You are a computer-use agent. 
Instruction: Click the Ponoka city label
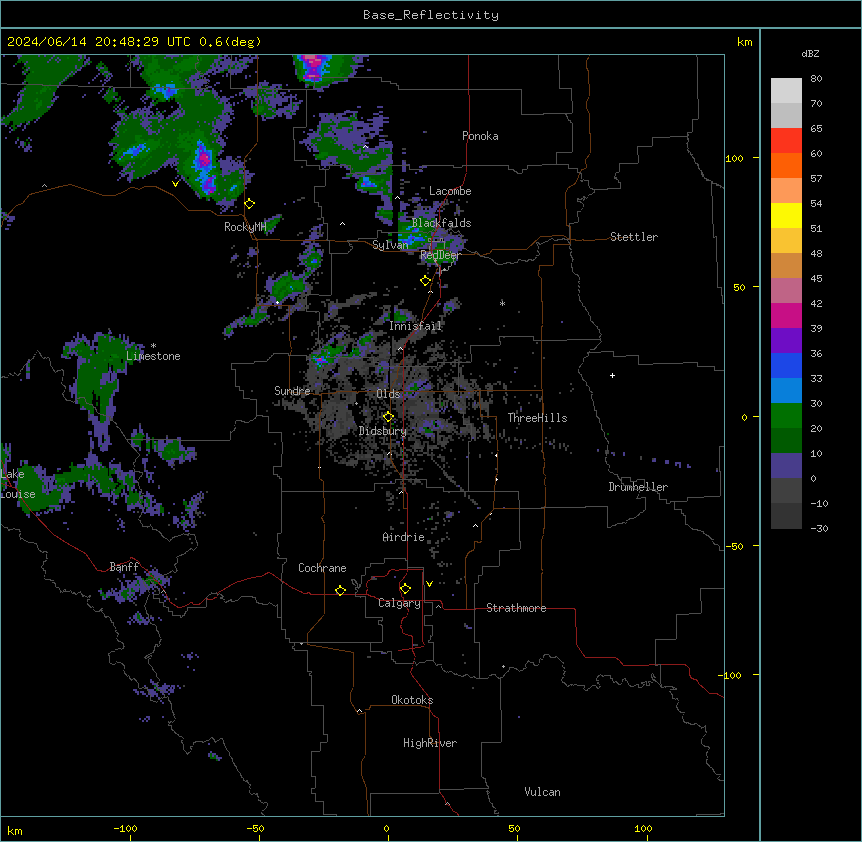pyautogui.click(x=480, y=136)
